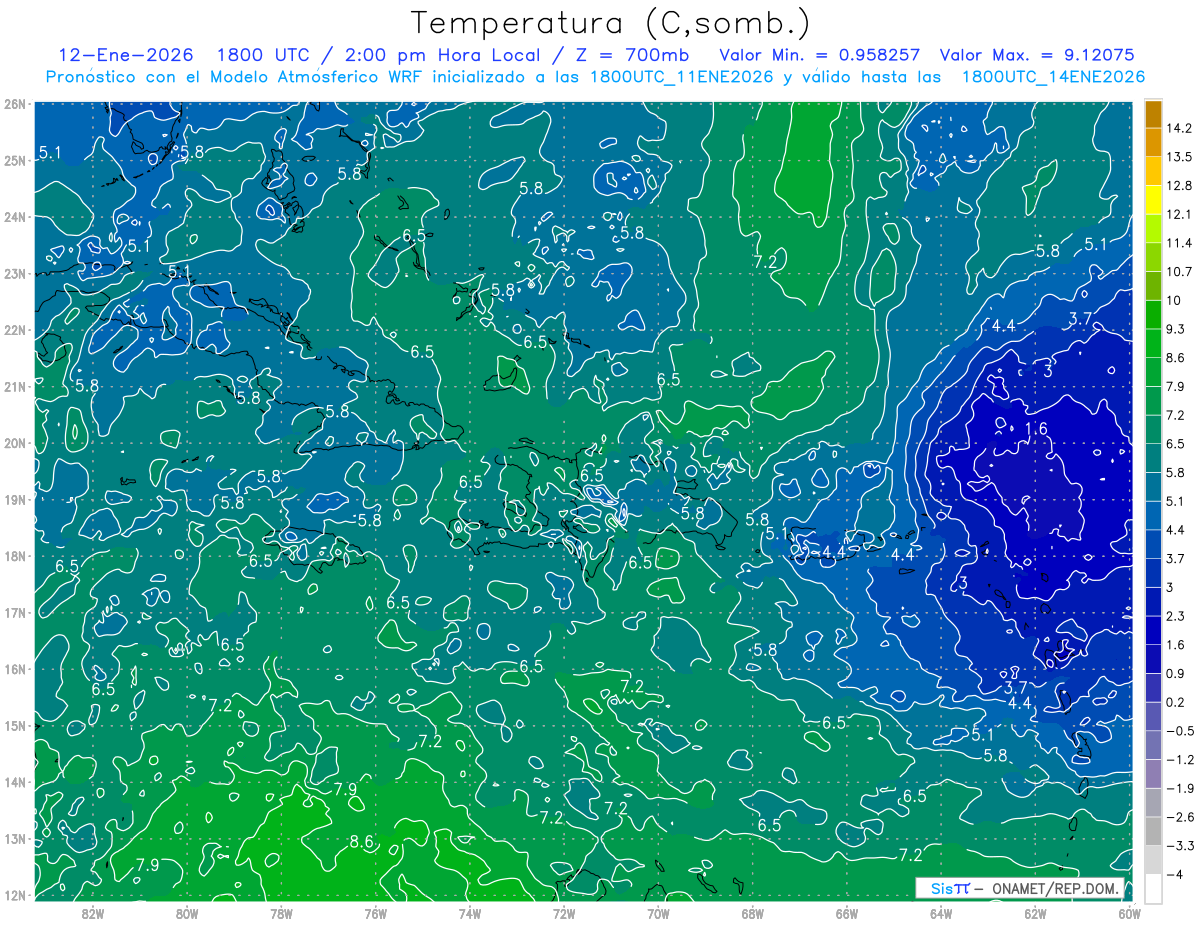Click the "14N" latitude axis label
1200x927 pixels.
15,782
